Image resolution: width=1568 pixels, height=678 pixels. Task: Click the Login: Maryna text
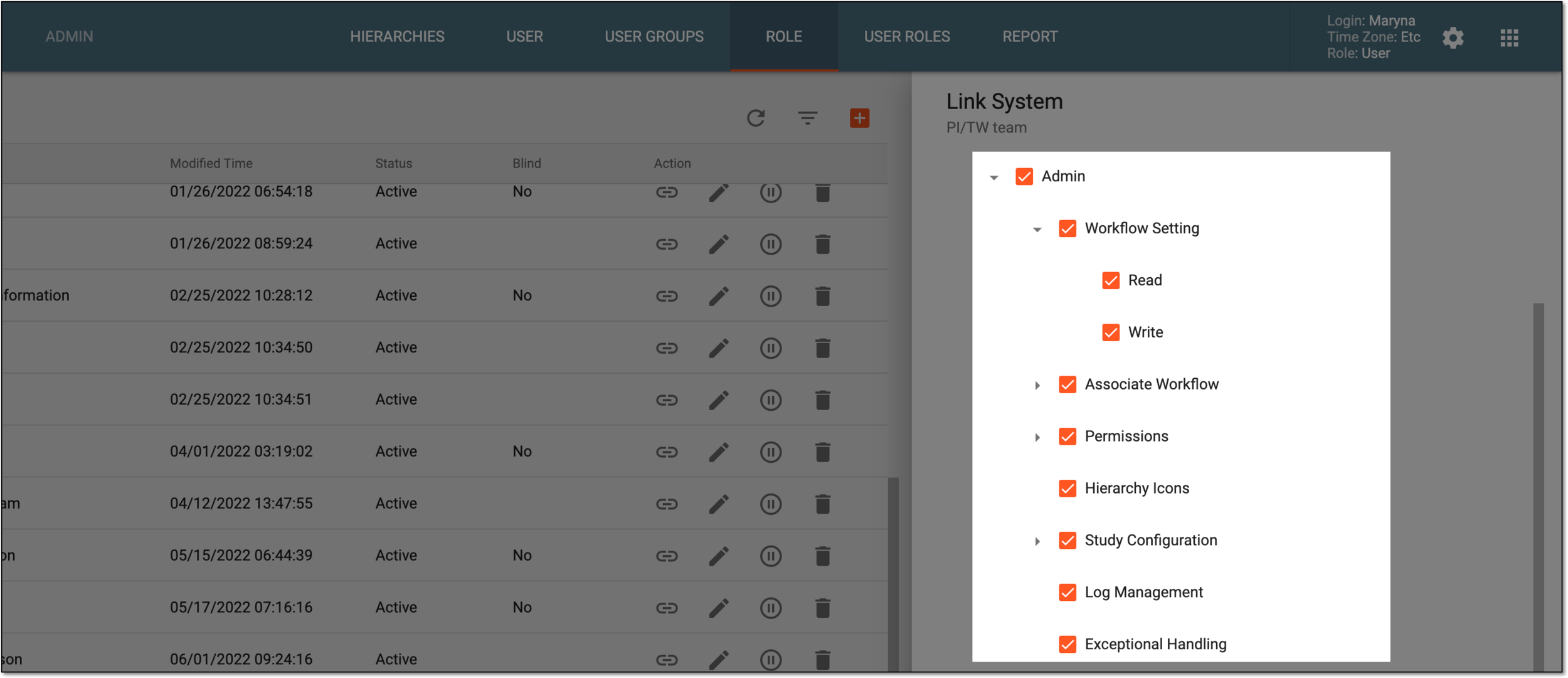[1370, 21]
